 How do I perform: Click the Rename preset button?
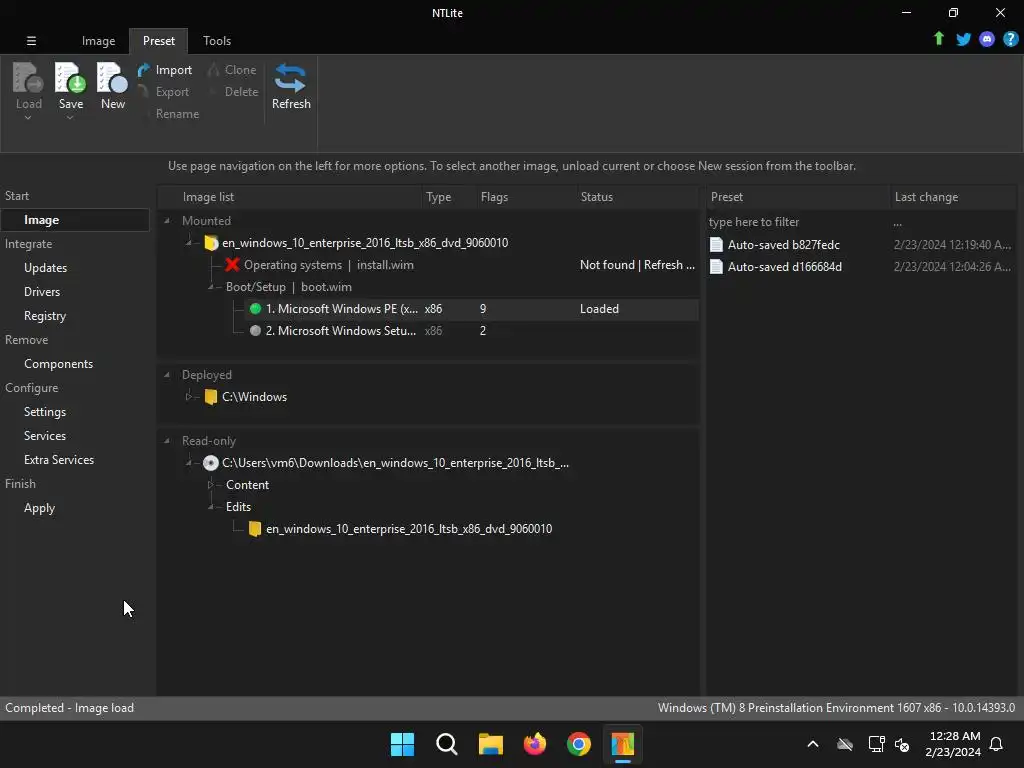(177, 114)
